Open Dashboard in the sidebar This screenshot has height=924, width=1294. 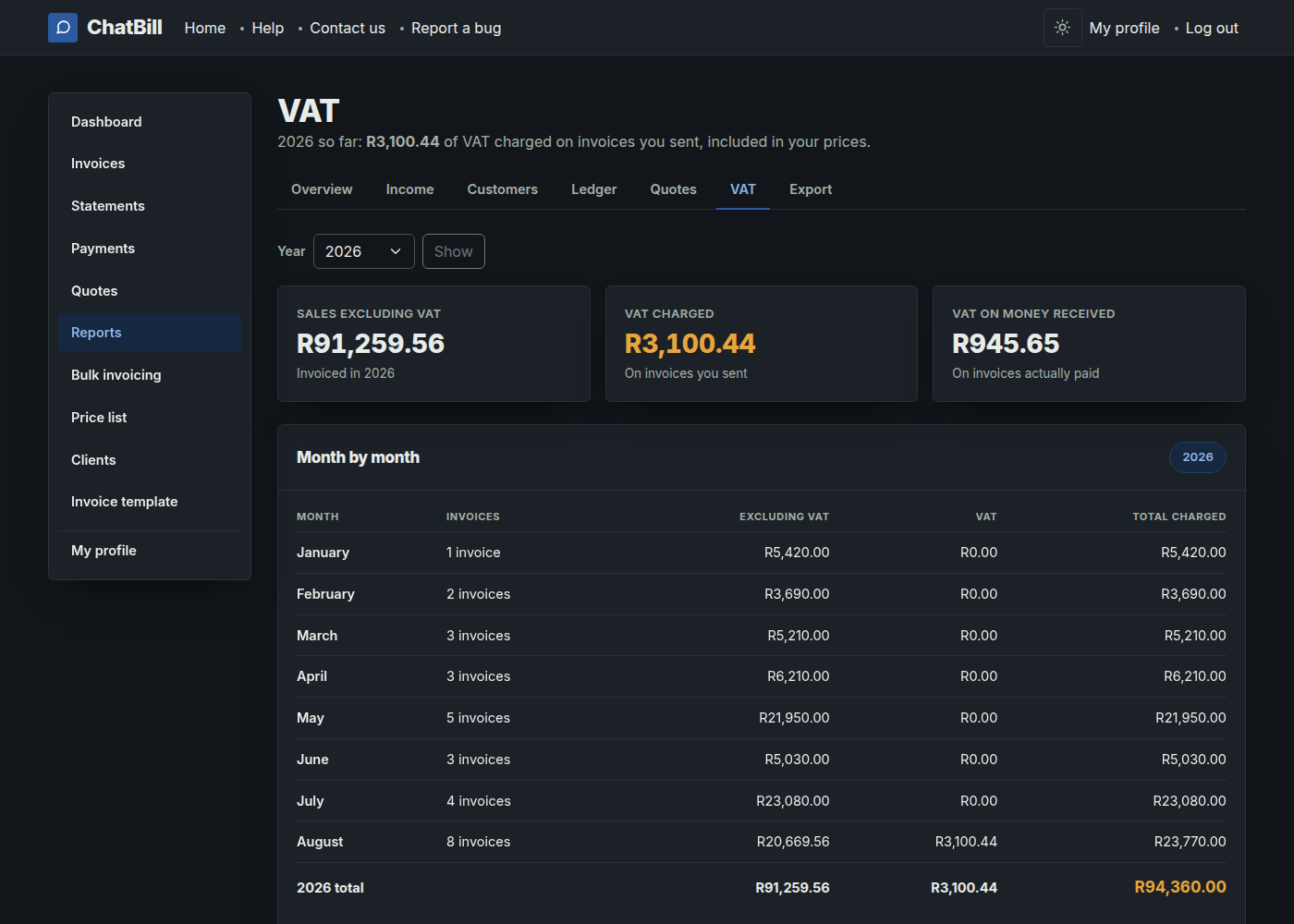tap(150, 122)
